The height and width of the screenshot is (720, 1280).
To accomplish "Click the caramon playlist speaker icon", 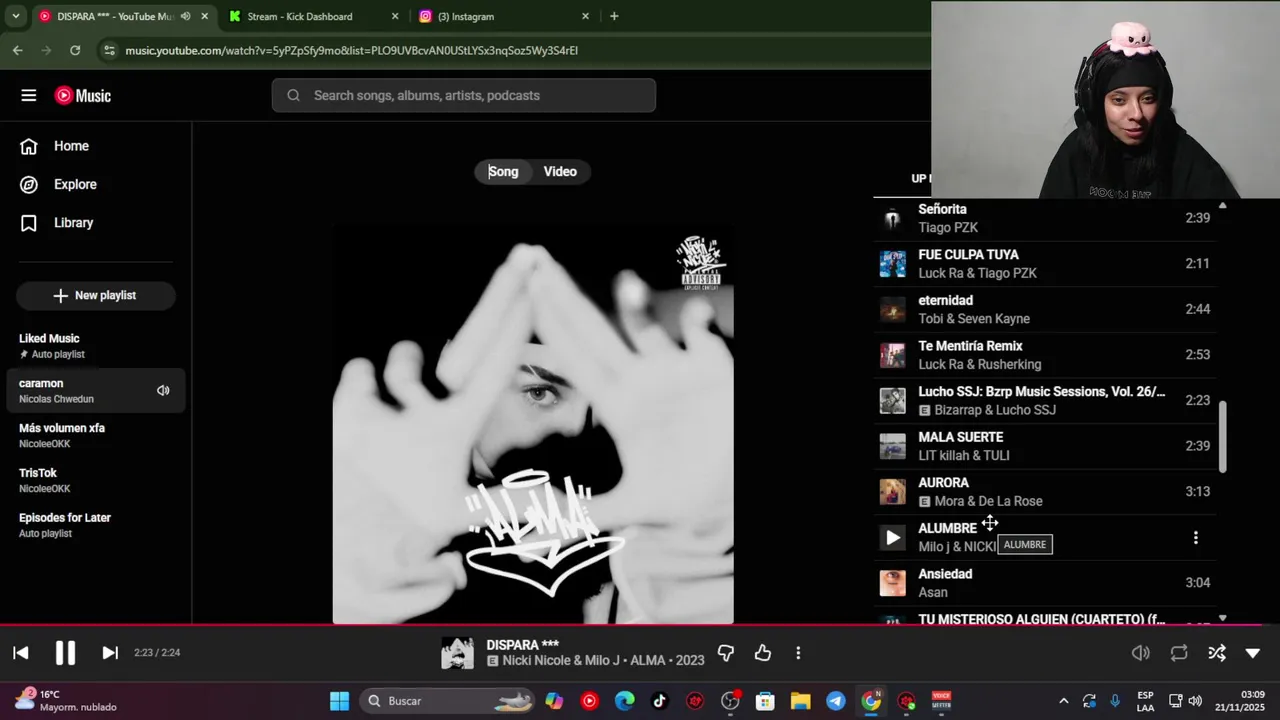I will pyautogui.click(x=163, y=391).
